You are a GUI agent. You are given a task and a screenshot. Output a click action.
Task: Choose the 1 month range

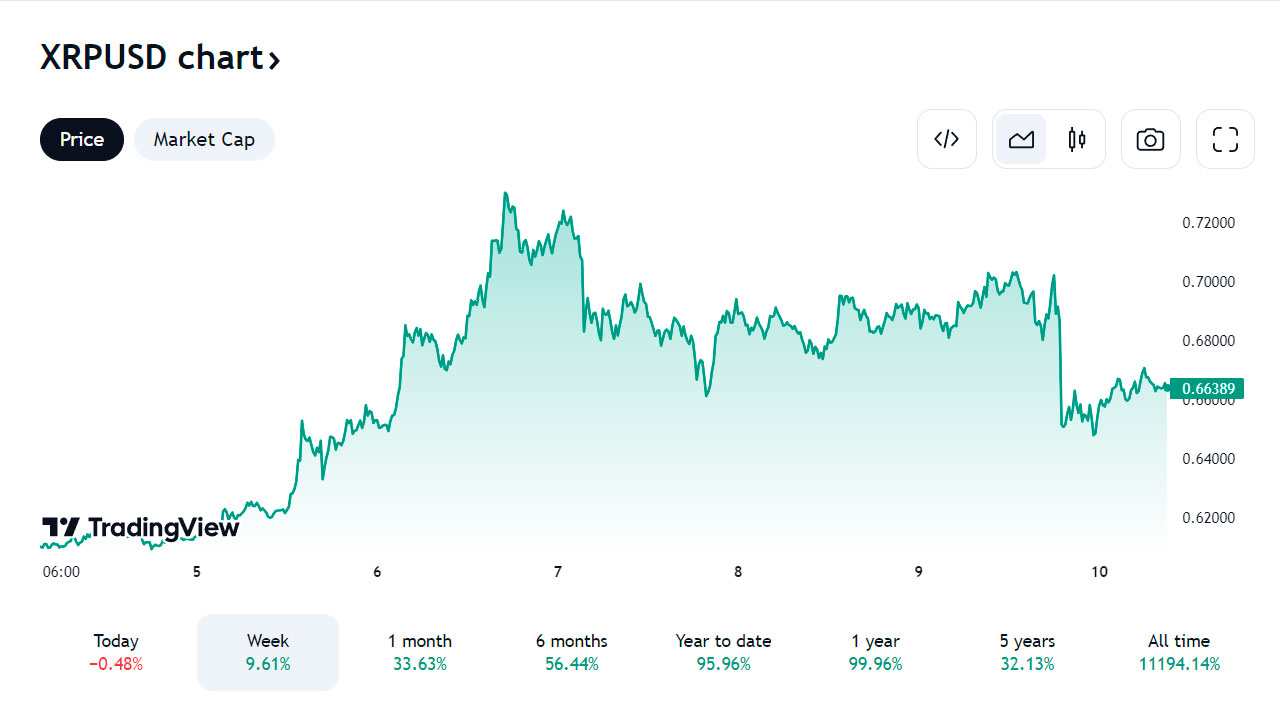pos(420,652)
